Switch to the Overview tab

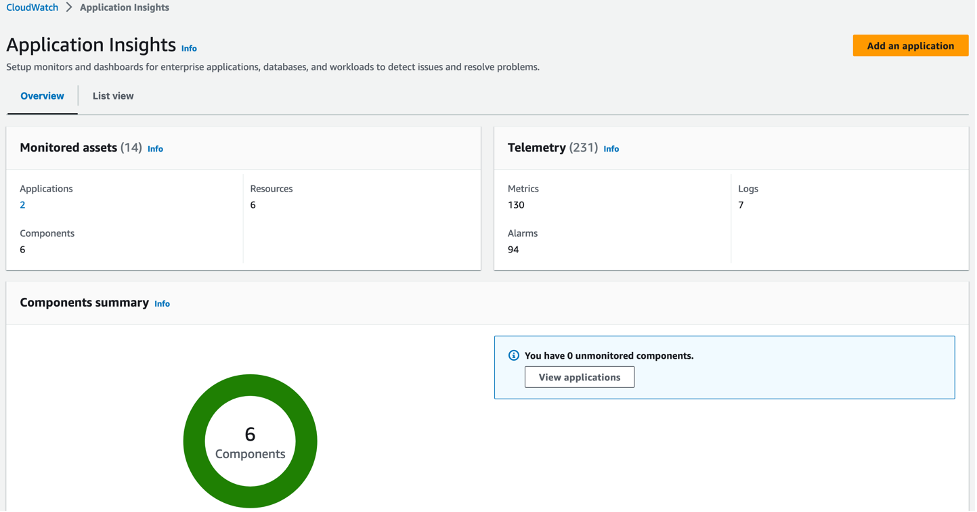tap(42, 96)
